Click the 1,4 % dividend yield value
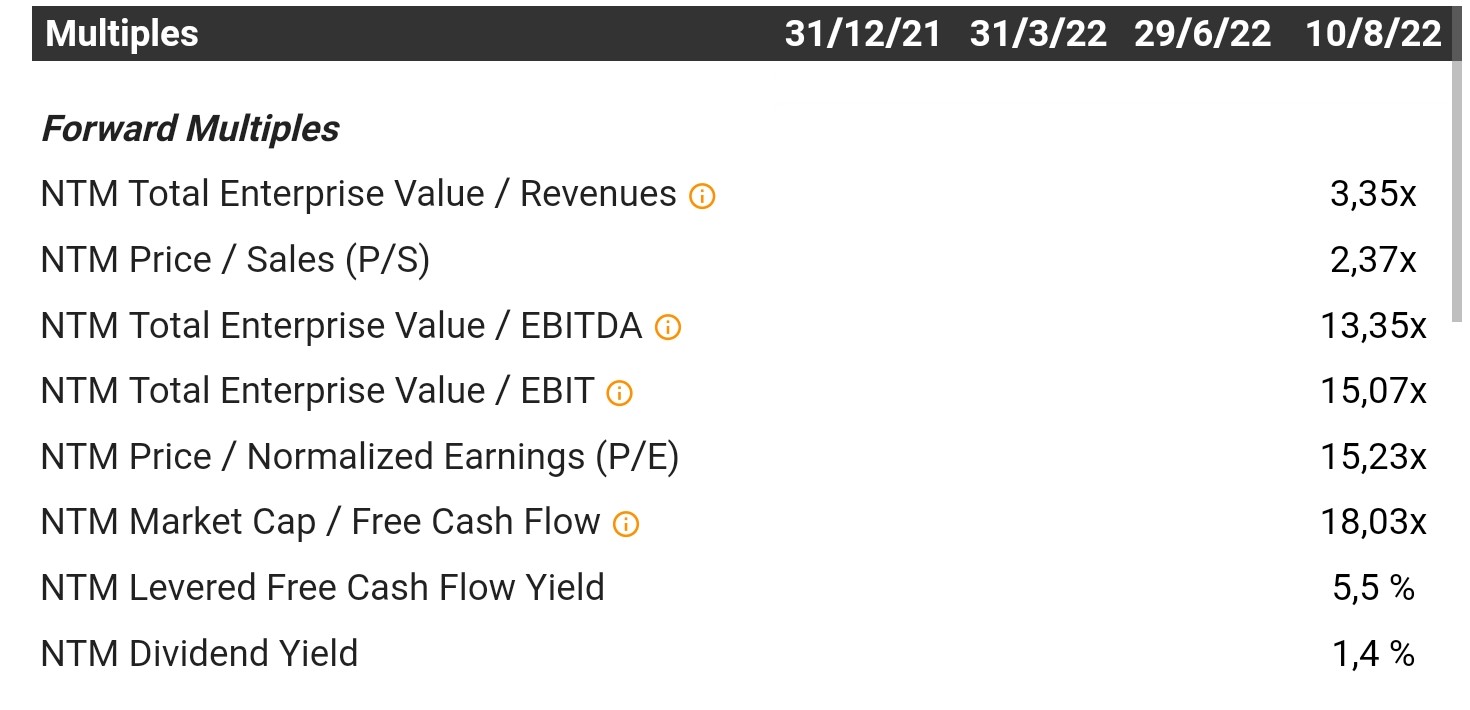Screen dimensions: 1470x710 coord(1373,653)
